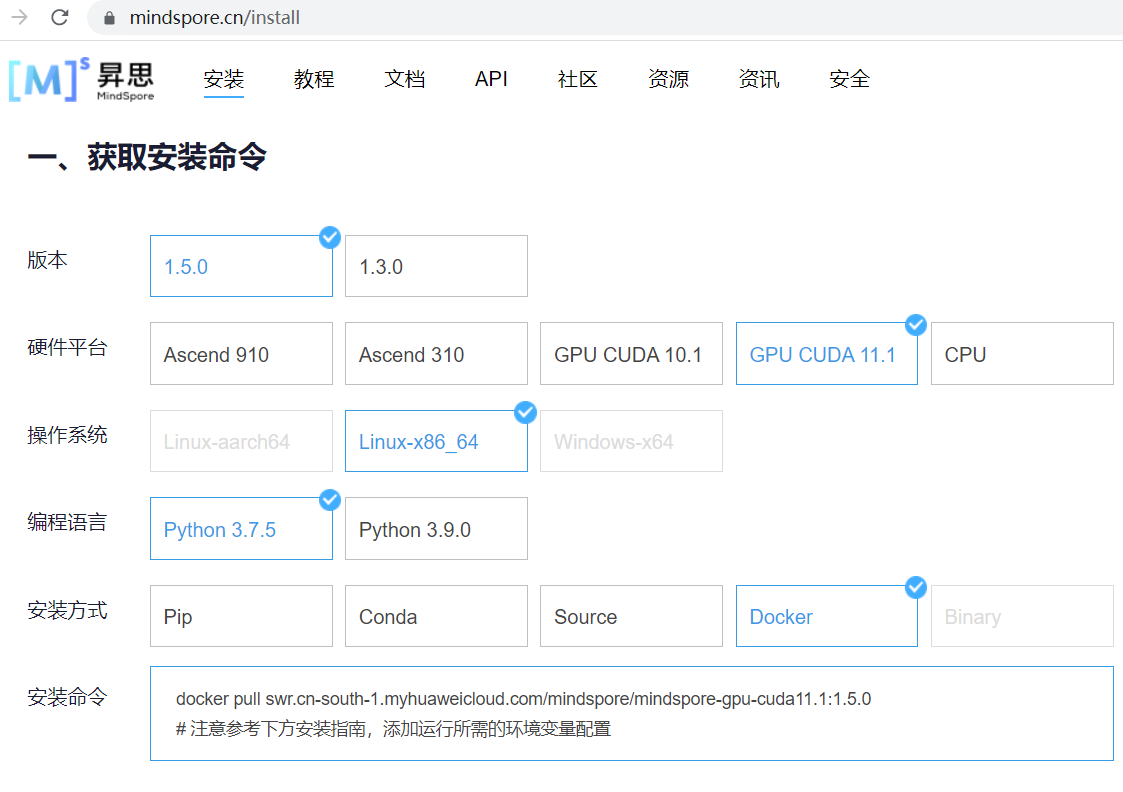Choose Ascend 310 hardware platform
The image size is (1123, 792).
pos(436,354)
